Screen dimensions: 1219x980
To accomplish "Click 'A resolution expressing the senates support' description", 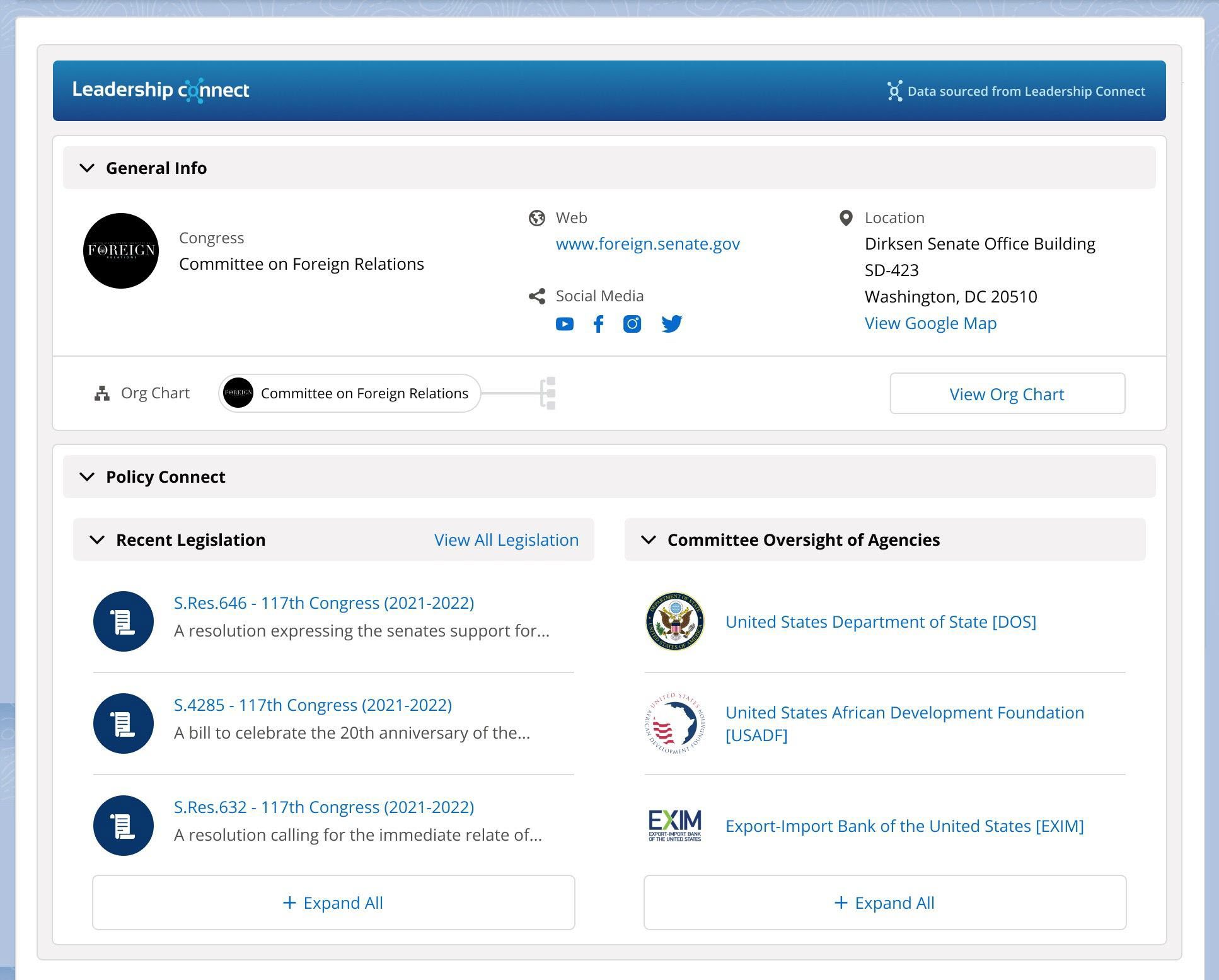I will (362, 631).
